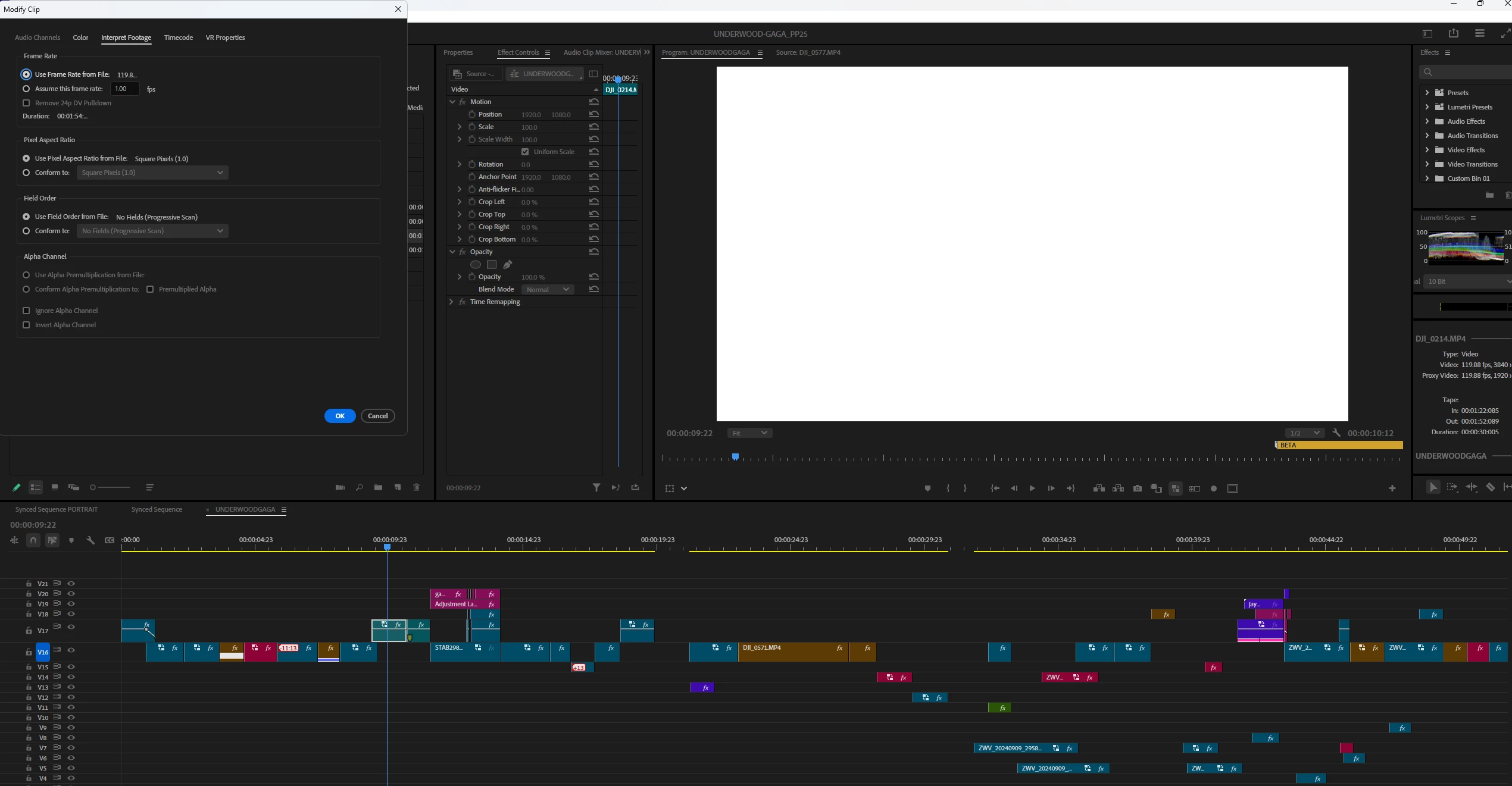Viewport: 1512px width, 786px height.
Task: Switch to the Timecode tab
Action: [x=178, y=37]
